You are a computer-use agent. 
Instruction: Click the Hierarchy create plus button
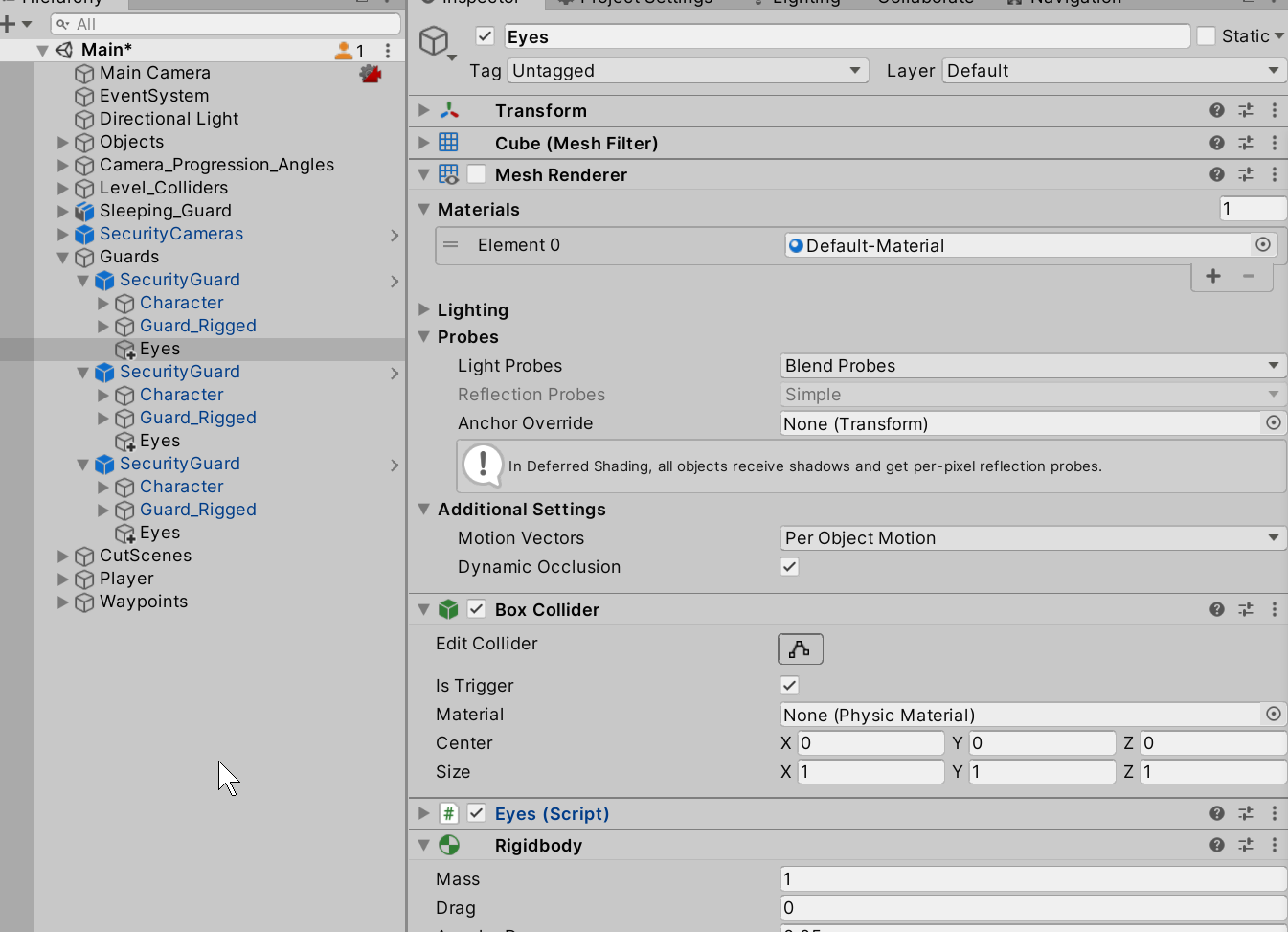click(10, 24)
